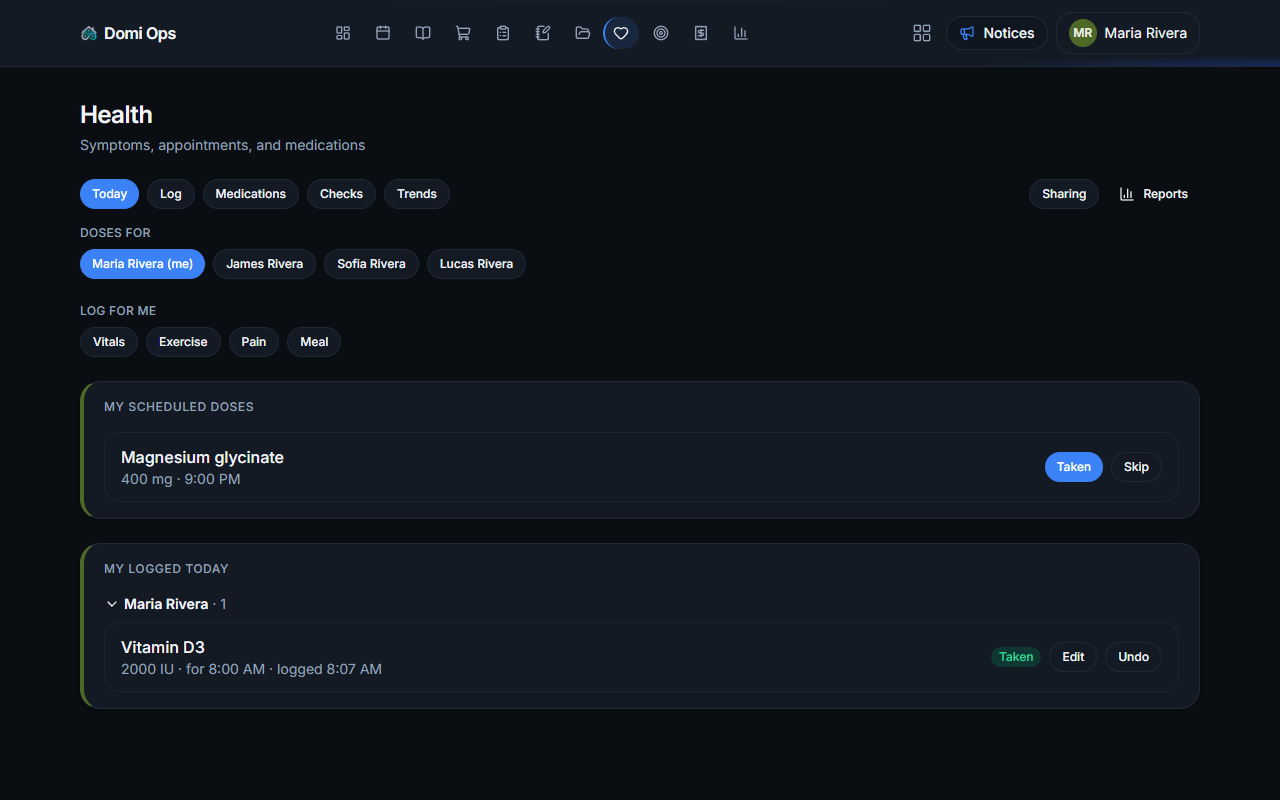1280x800 pixels.
Task: Mark Magnesium glycinate as Taken
Action: [1074, 467]
